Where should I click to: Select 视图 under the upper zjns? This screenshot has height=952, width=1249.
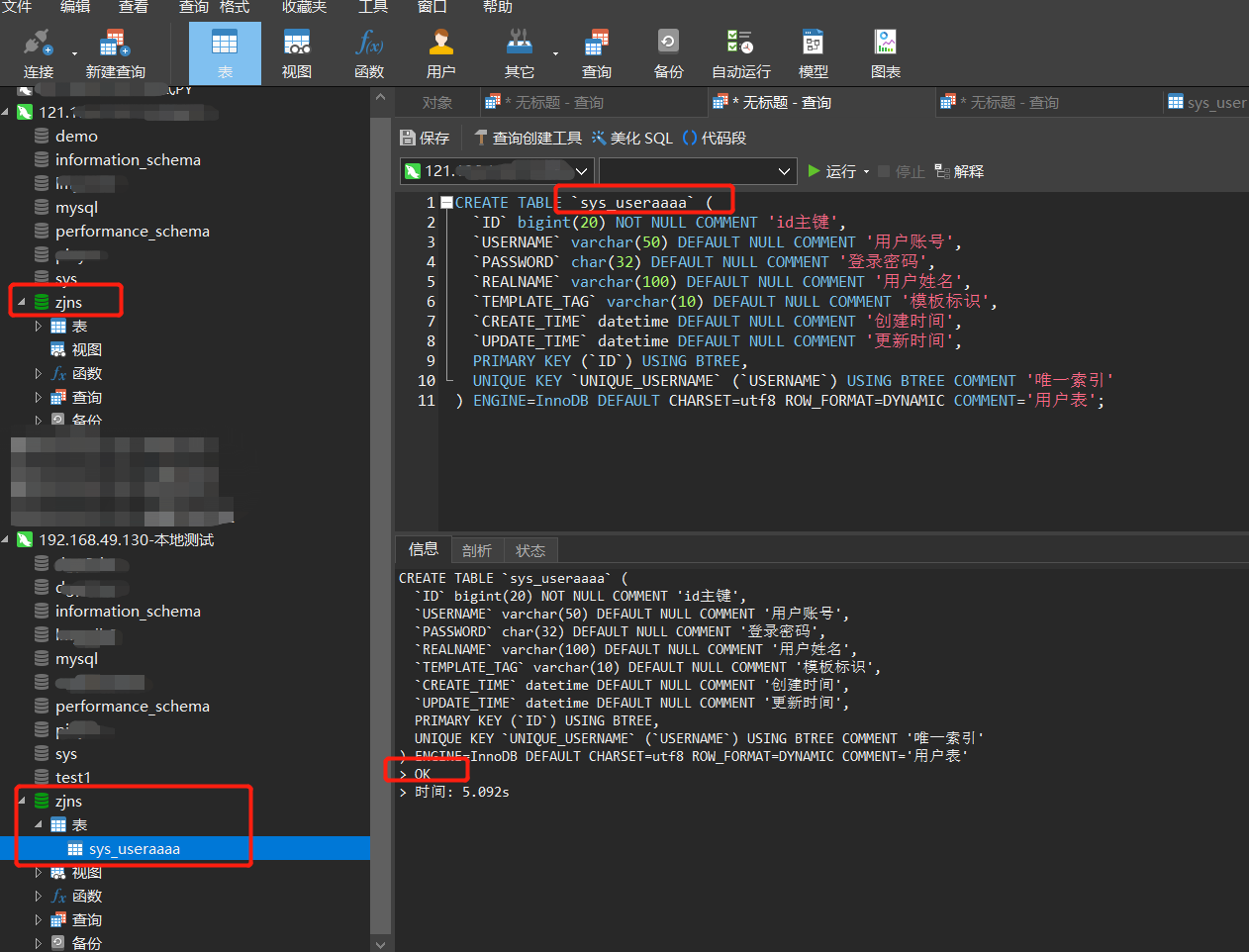[x=86, y=349]
